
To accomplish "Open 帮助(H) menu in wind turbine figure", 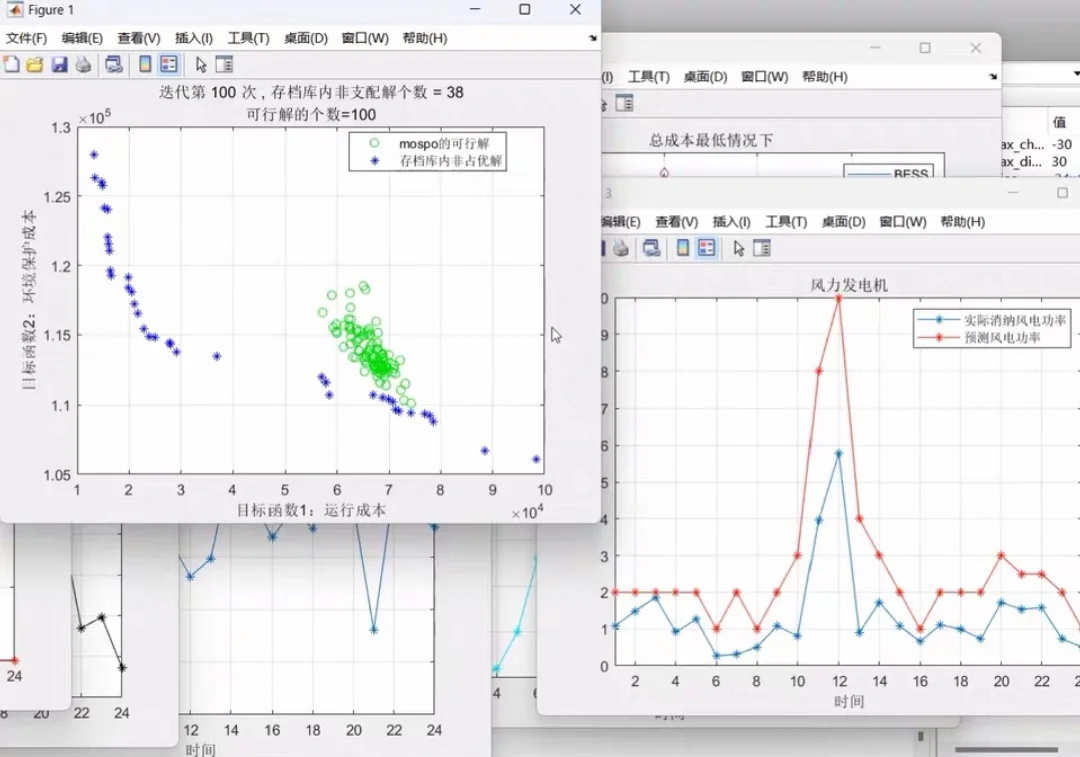I will (963, 222).
